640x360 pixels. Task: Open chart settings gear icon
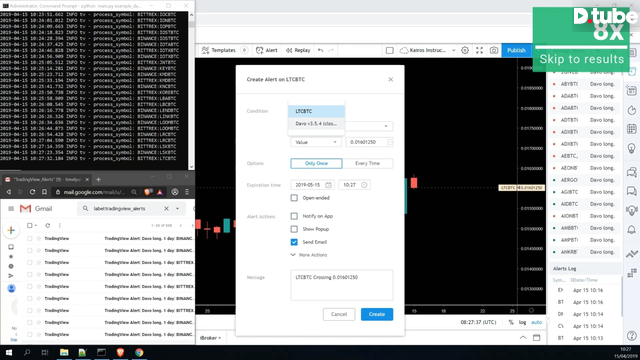point(464,50)
